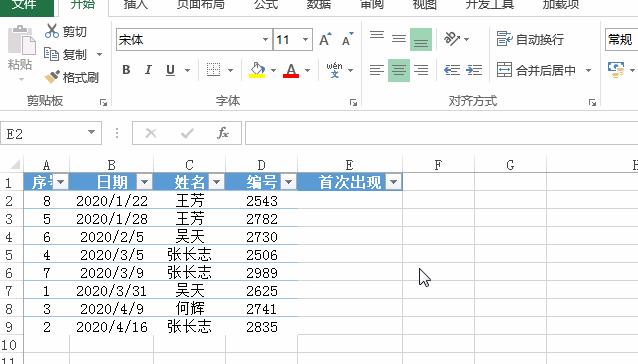Open filter dropdown for 首次出现 column
The image size is (638, 364).
point(393,182)
